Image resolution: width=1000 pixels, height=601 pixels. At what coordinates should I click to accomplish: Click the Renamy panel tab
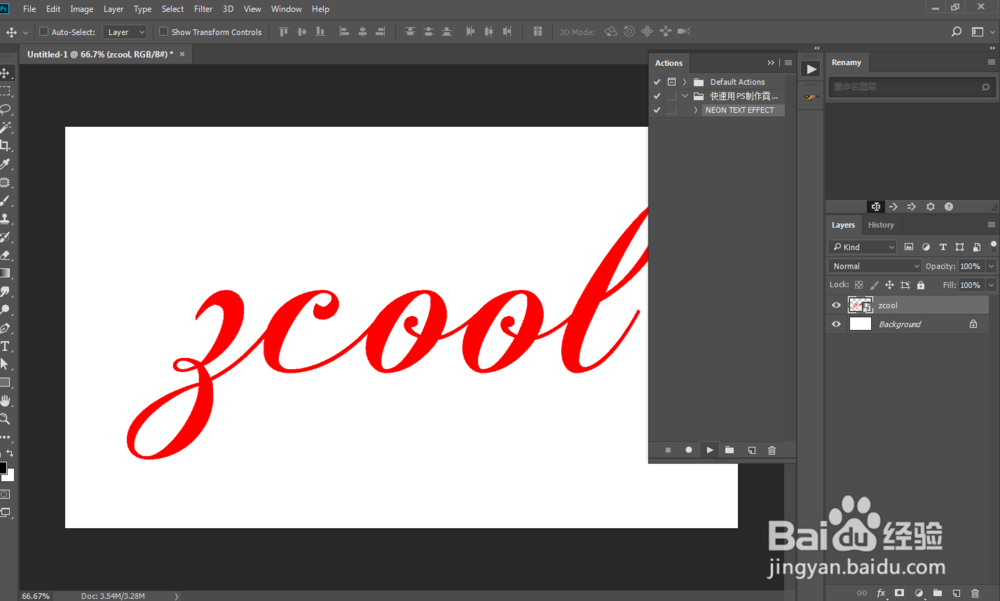point(846,62)
